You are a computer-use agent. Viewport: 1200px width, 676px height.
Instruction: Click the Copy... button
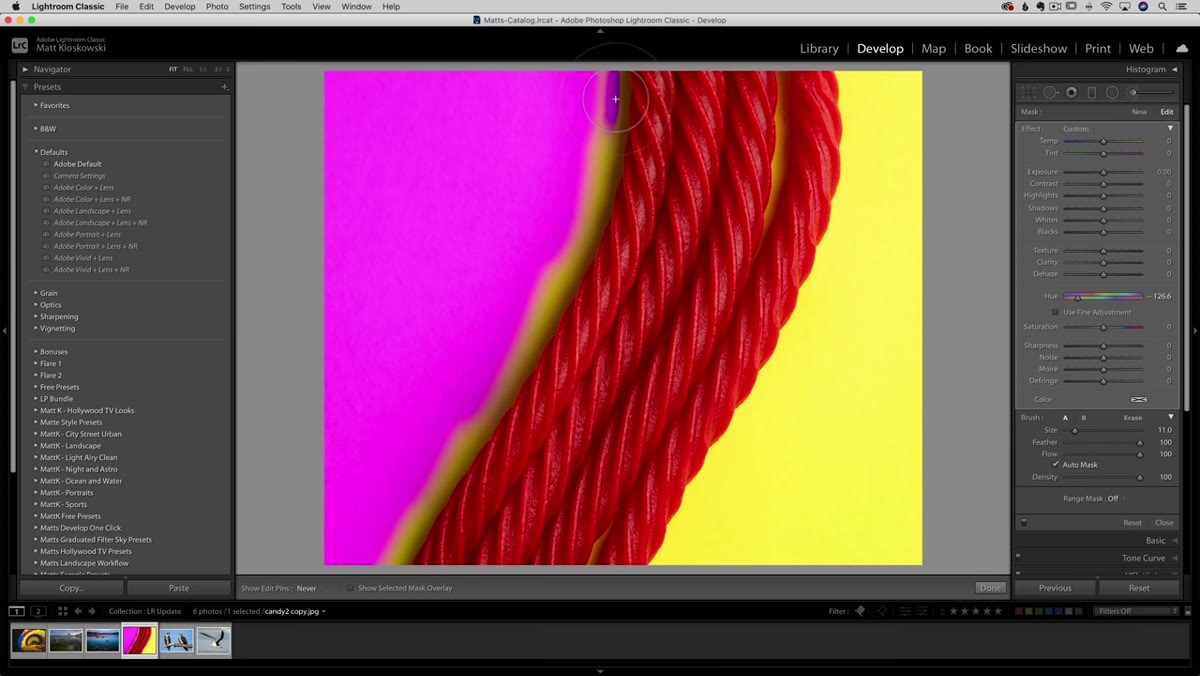click(x=71, y=588)
